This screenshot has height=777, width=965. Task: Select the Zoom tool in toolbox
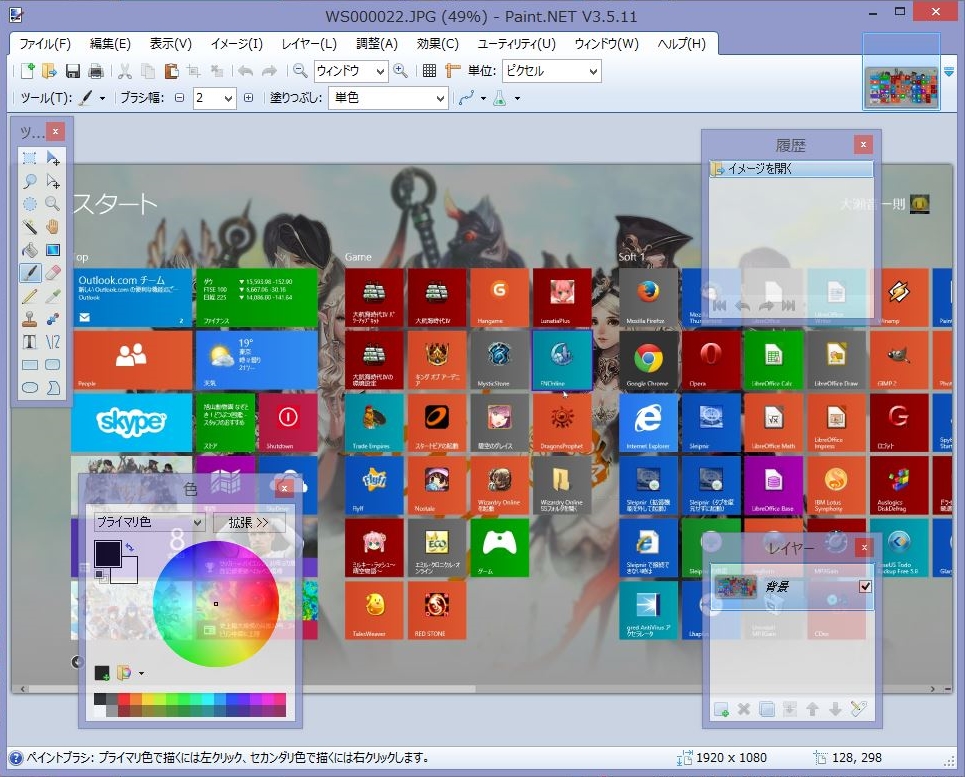coord(53,204)
